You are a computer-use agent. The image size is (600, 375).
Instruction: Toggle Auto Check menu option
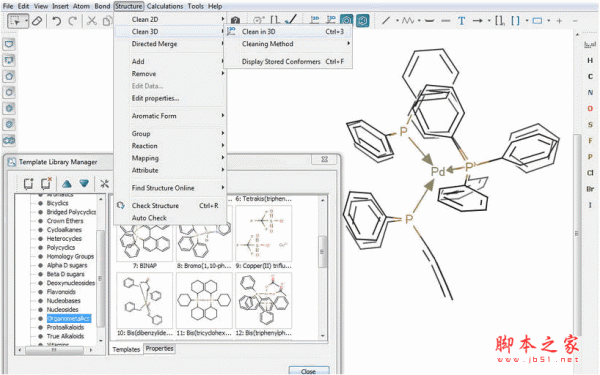point(170,218)
